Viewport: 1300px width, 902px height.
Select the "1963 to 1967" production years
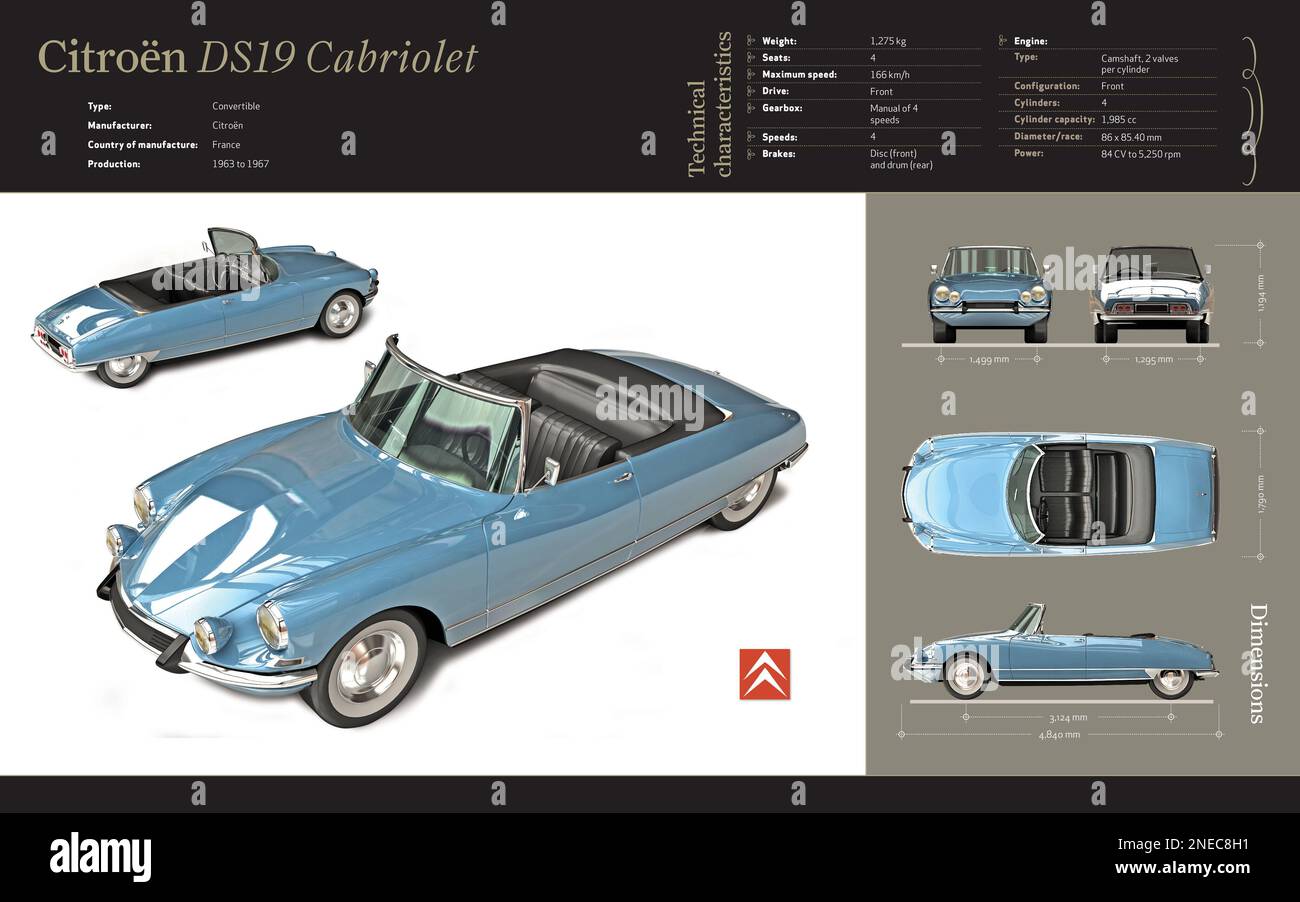(241, 164)
